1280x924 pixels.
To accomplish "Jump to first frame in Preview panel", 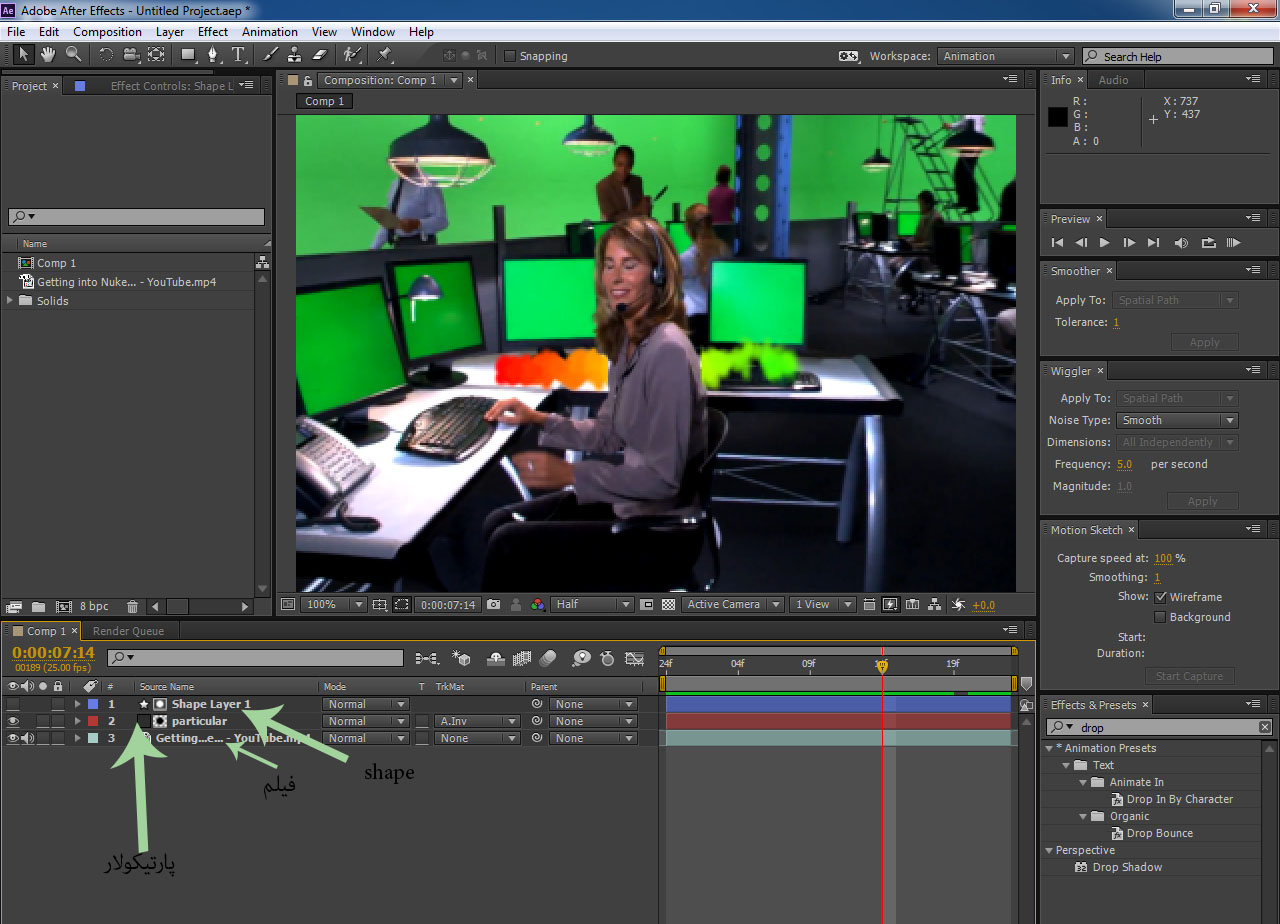I will (1057, 242).
